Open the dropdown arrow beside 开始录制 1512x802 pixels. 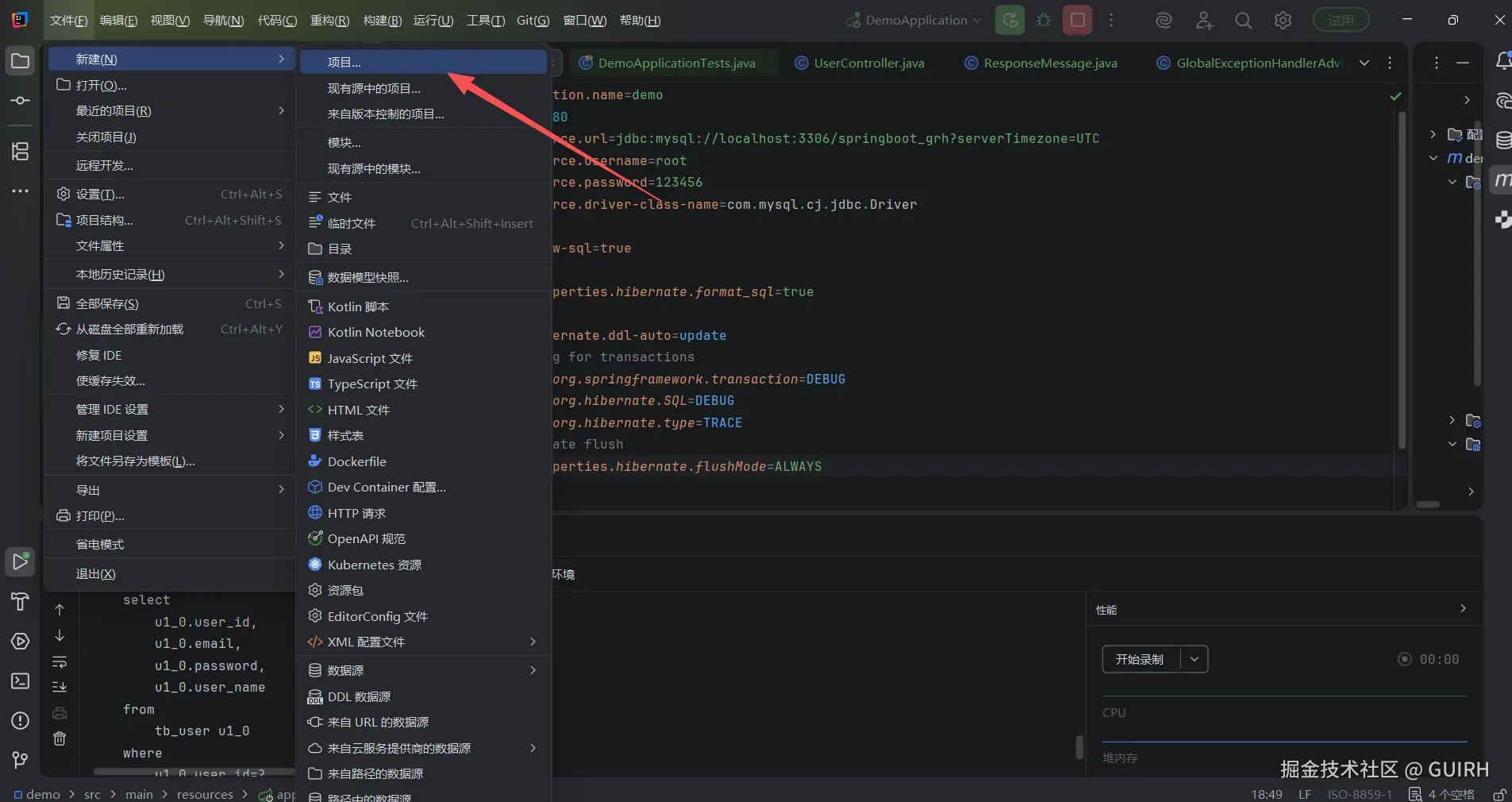click(1195, 659)
